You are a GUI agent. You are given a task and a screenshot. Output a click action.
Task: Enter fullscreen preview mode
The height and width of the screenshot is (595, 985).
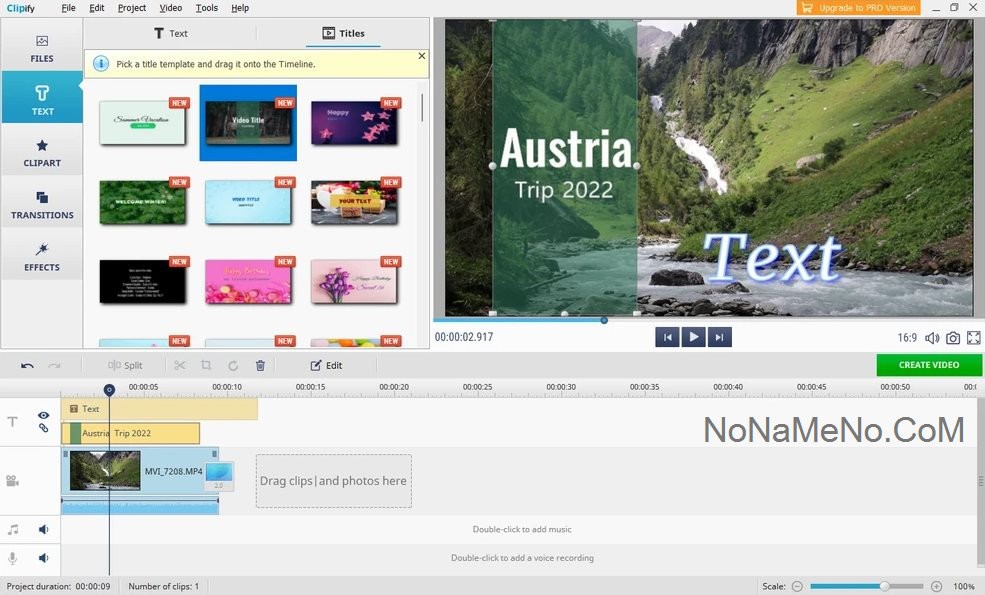click(x=973, y=338)
